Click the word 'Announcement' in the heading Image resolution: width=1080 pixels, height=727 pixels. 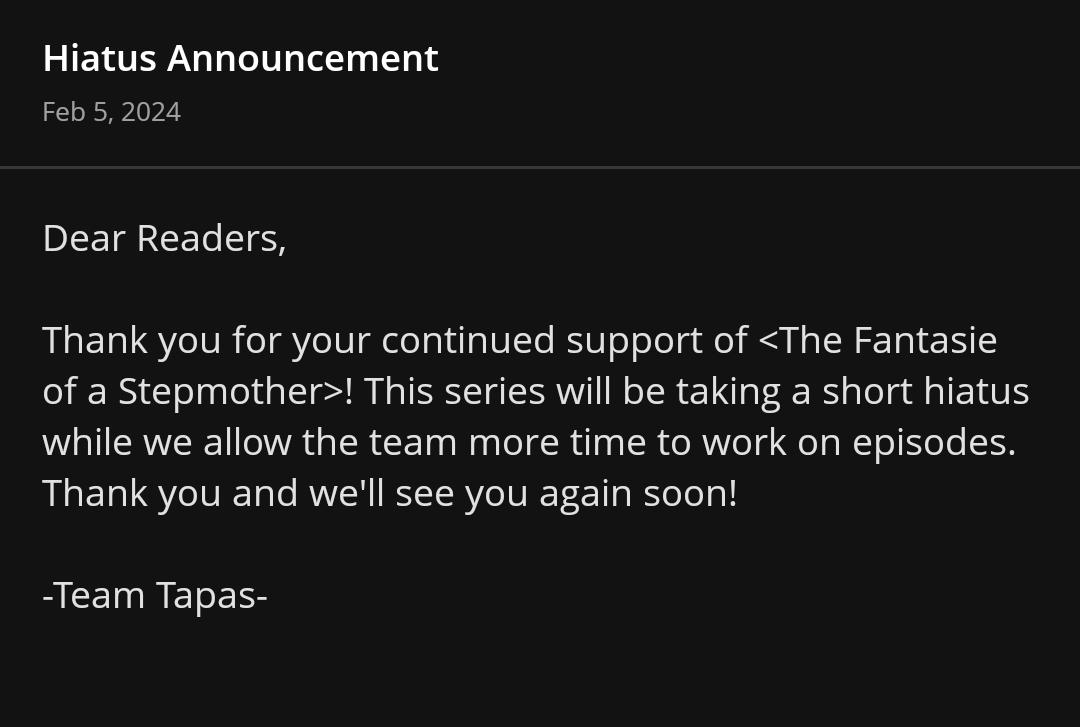coord(302,58)
